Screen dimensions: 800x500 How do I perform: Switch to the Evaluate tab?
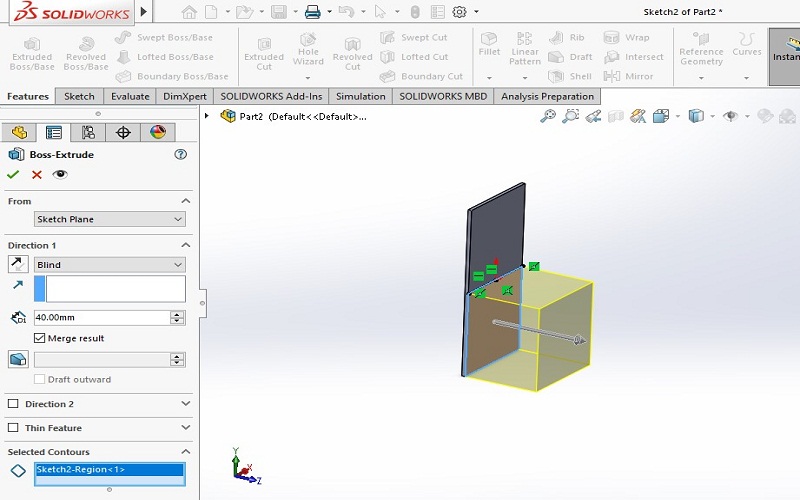[x=130, y=96]
